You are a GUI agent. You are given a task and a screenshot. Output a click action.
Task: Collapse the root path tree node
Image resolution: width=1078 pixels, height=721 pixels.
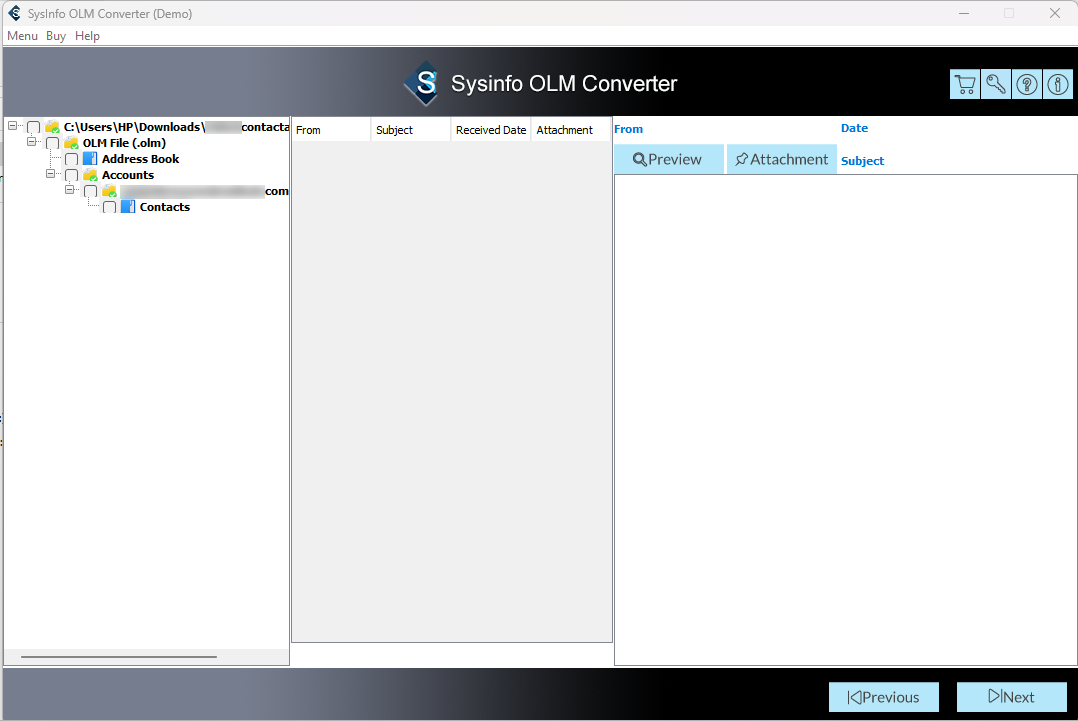12,126
